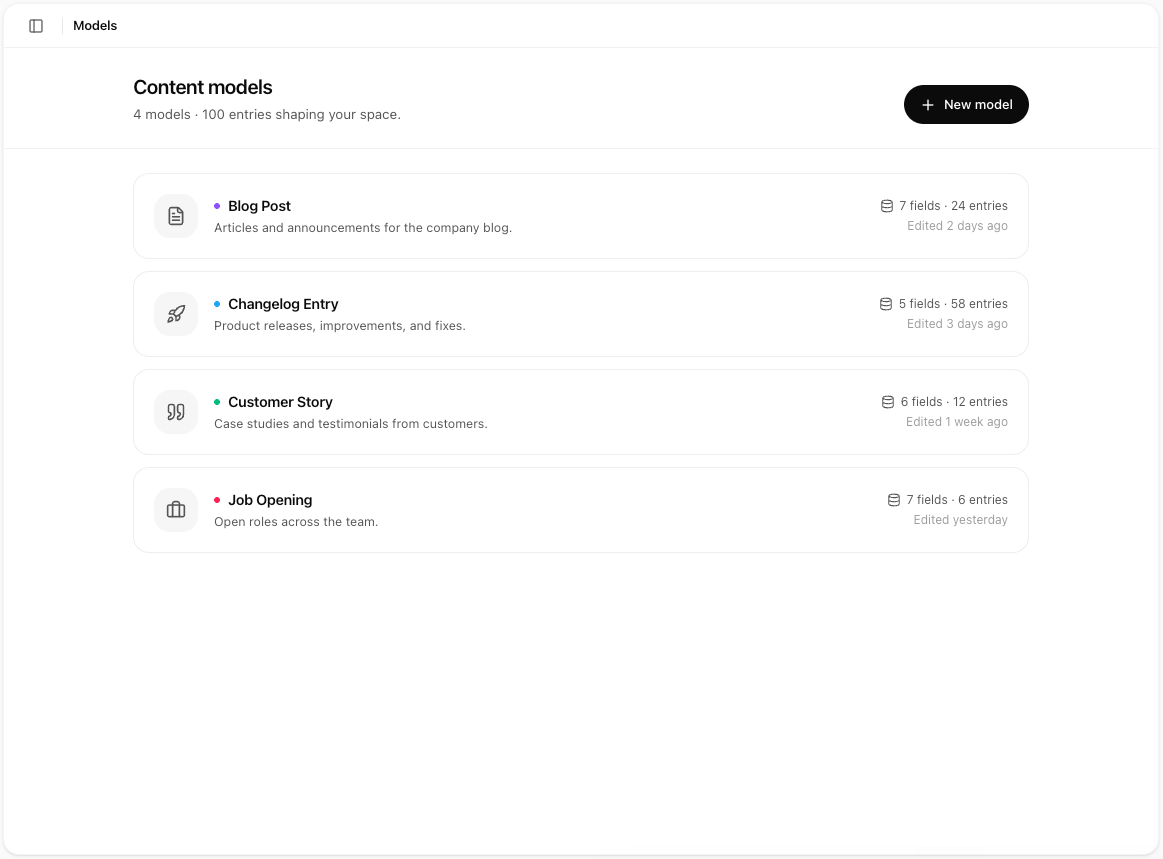Screen dimensions: 1163x859
Task: Click '7 fields · 6 entries' text
Action: pos(957,499)
